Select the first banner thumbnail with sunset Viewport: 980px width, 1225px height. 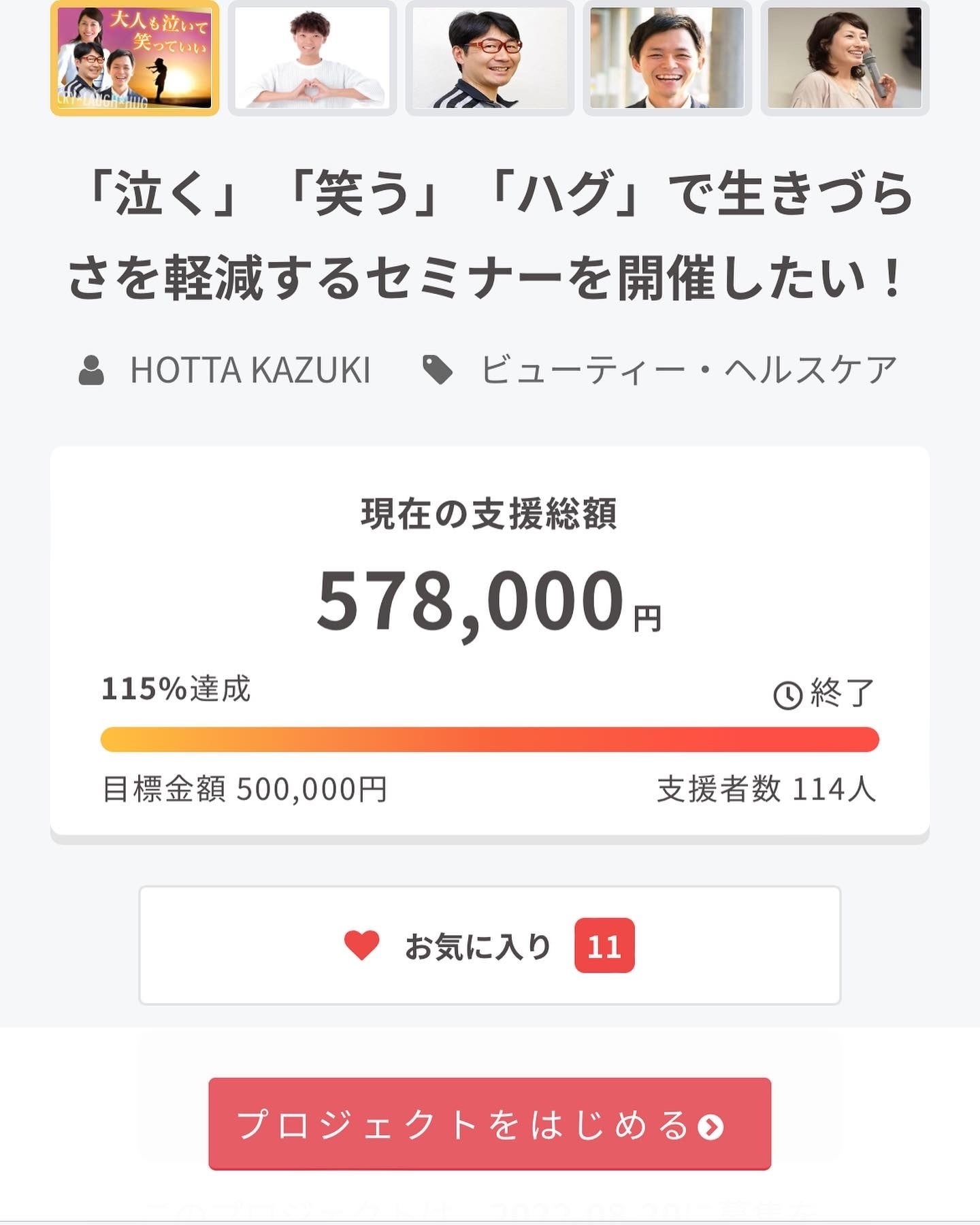tap(135, 58)
